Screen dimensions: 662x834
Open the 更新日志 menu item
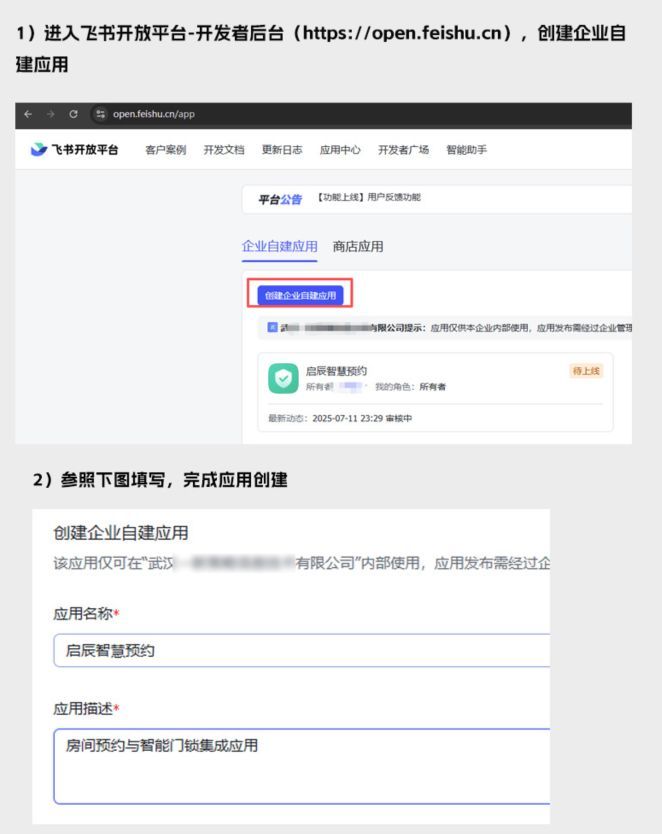(x=281, y=150)
